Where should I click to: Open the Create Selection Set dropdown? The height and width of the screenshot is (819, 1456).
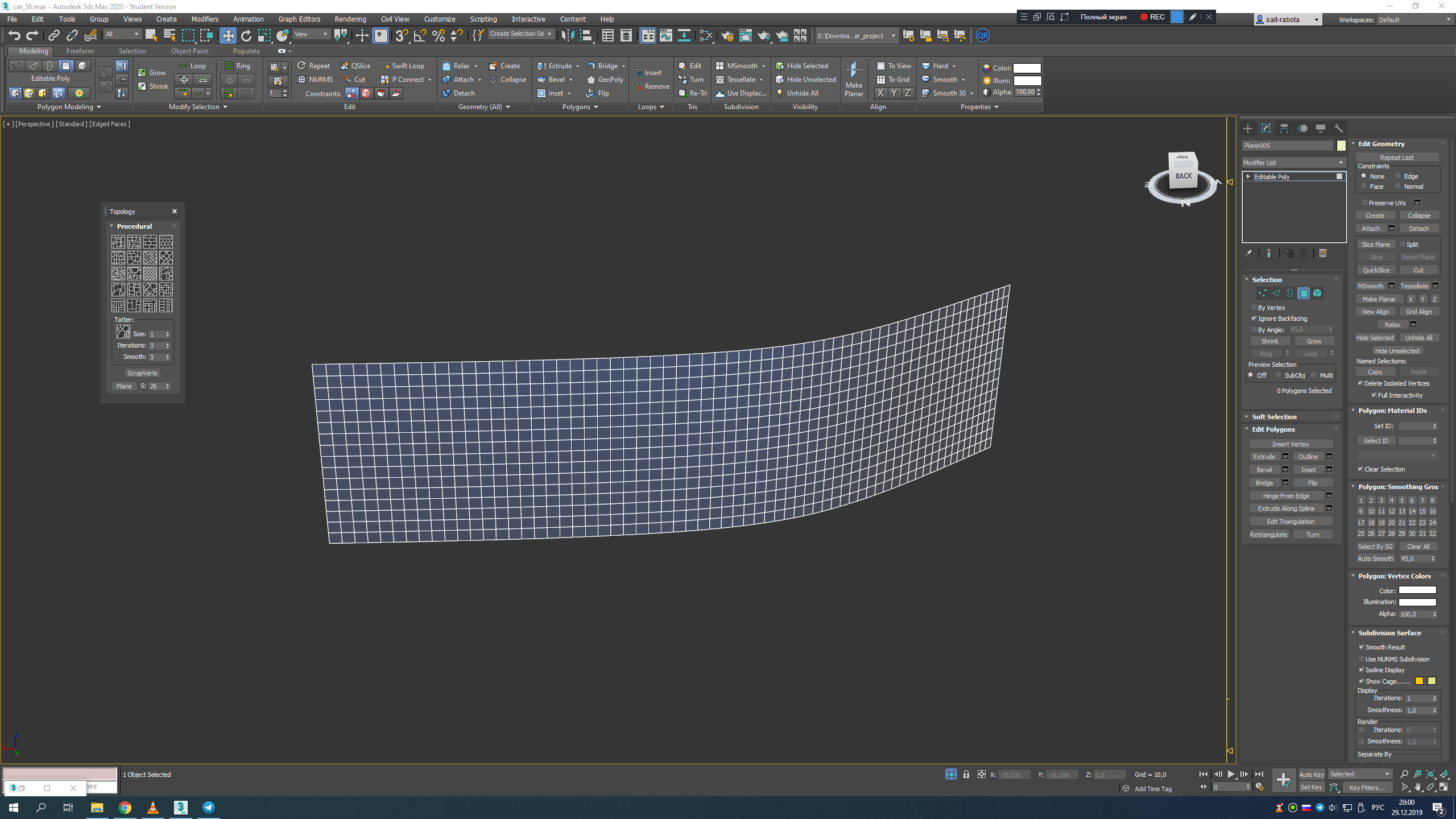point(520,34)
